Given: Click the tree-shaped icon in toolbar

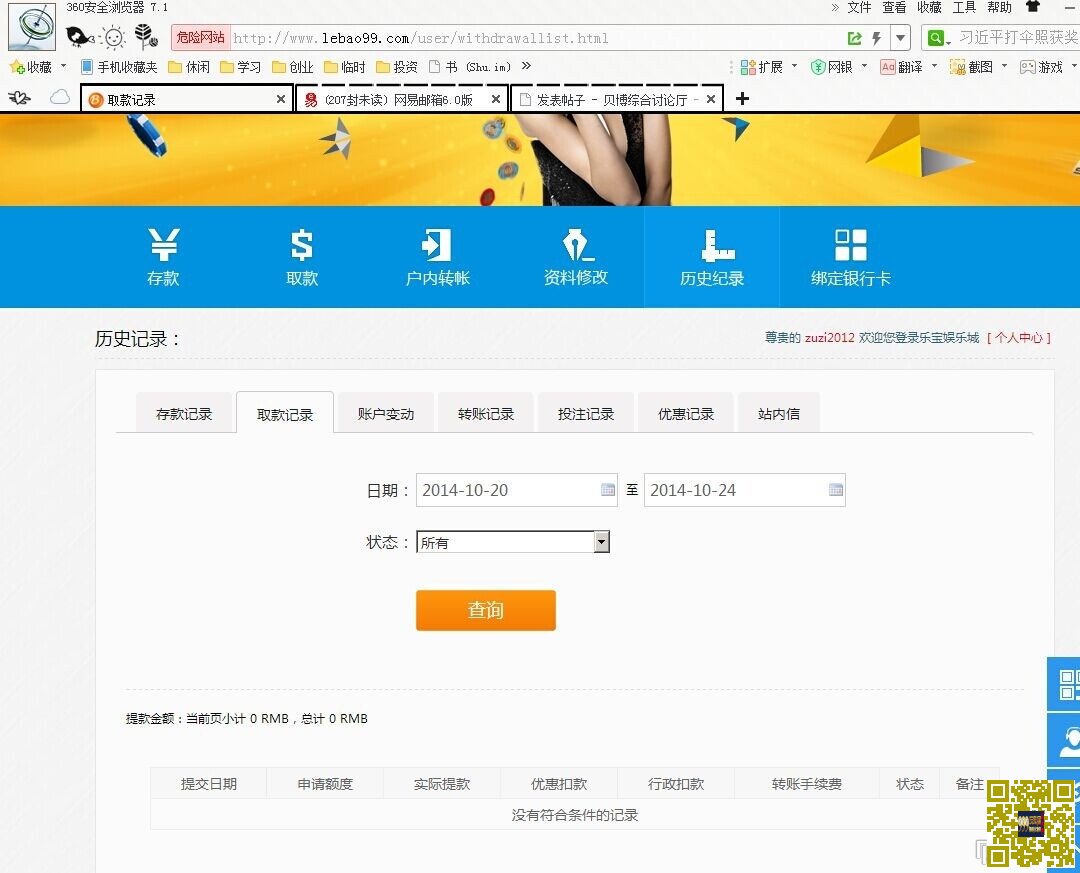Looking at the screenshot, I should [145, 37].
